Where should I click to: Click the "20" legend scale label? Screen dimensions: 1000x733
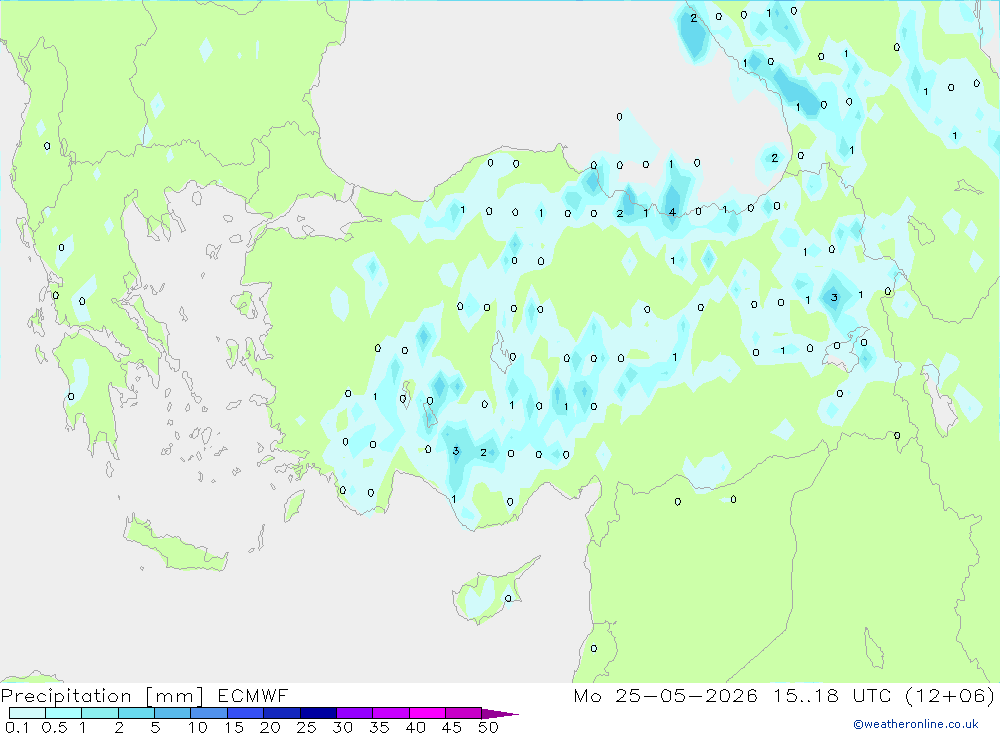point(270,727)
